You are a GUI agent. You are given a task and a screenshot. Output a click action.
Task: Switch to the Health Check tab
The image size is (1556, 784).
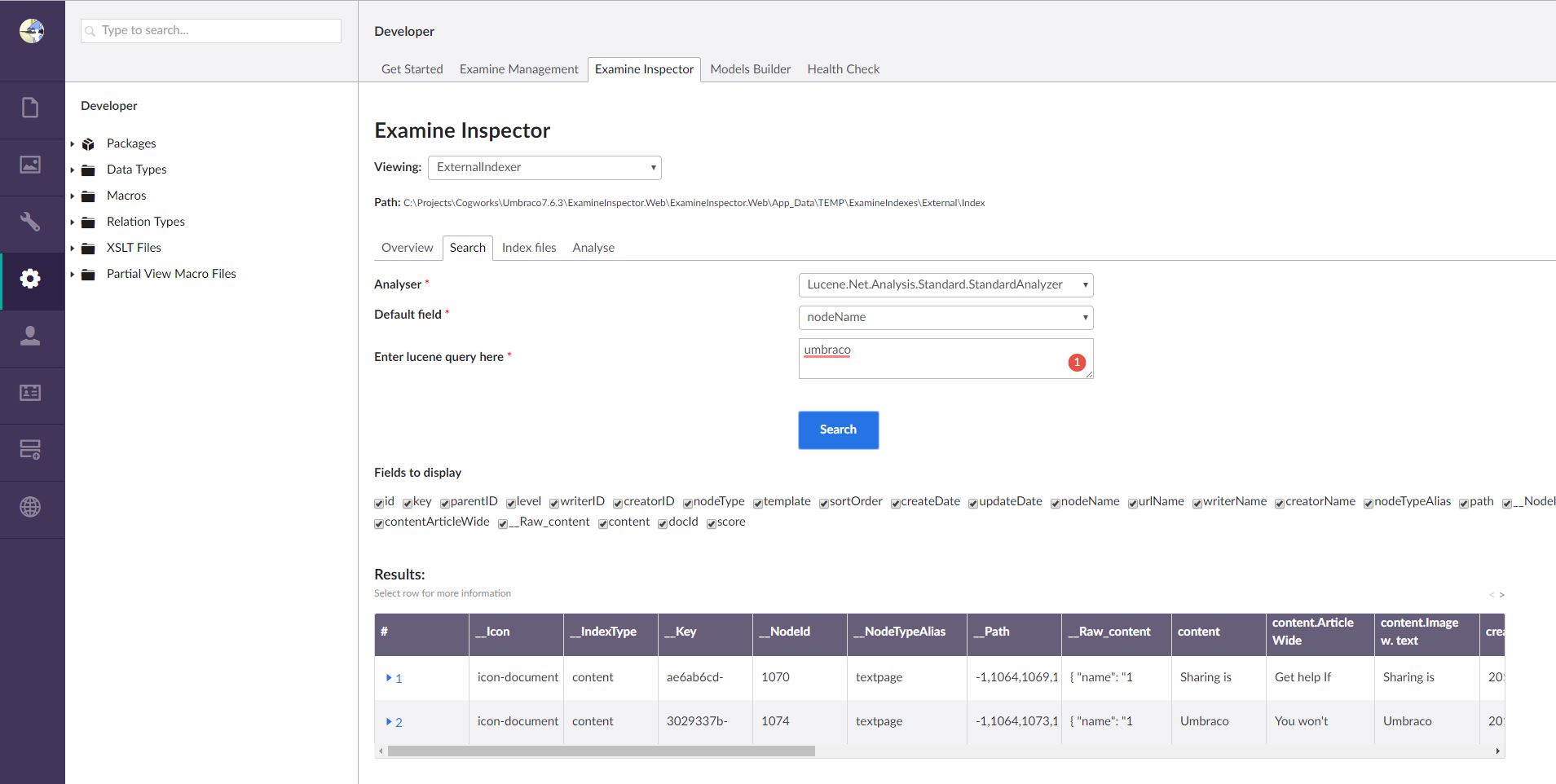pos(844,69)
